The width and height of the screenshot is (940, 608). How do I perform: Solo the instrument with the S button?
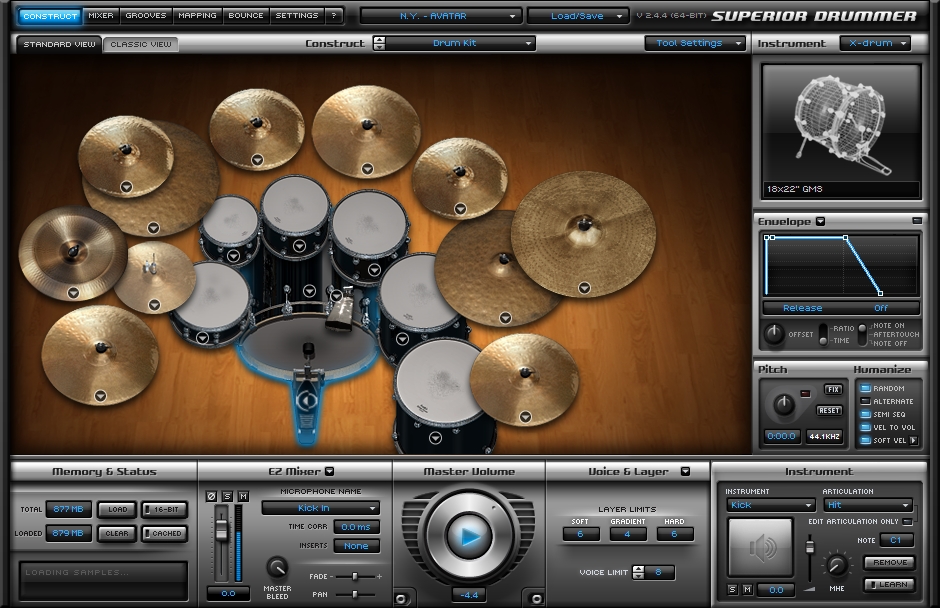pyautogui.click(x=733, y=590)
